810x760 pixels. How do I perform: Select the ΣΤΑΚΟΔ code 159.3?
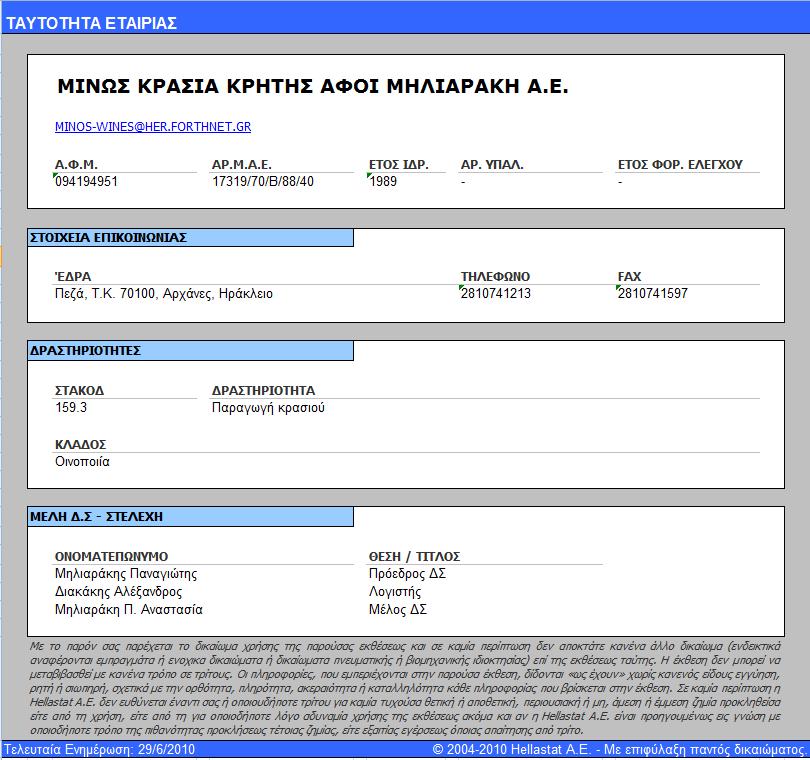coord(71,408)
